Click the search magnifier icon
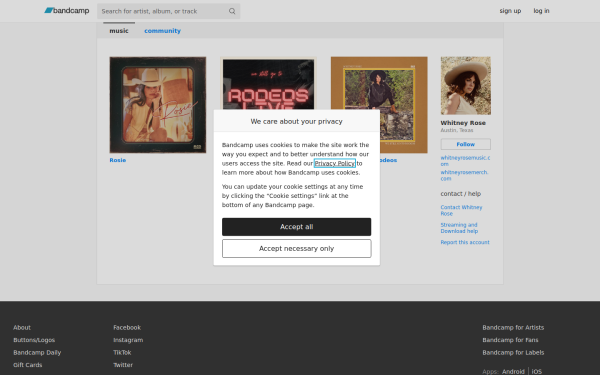The width and height of the screenshot is (600, 375). pyautogui.click(x=232, y=11)
